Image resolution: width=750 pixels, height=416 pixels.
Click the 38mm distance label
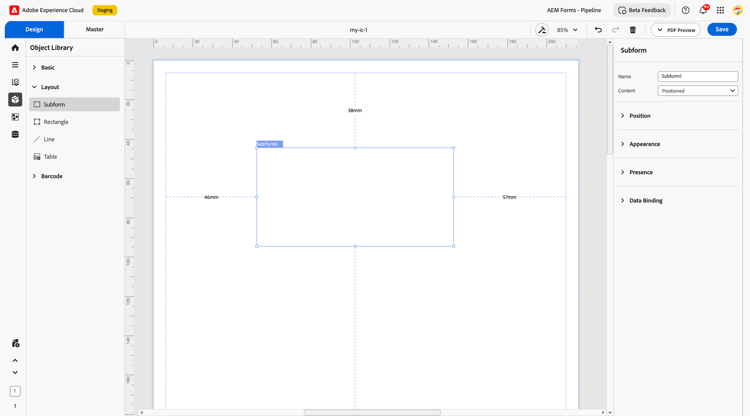355,110
